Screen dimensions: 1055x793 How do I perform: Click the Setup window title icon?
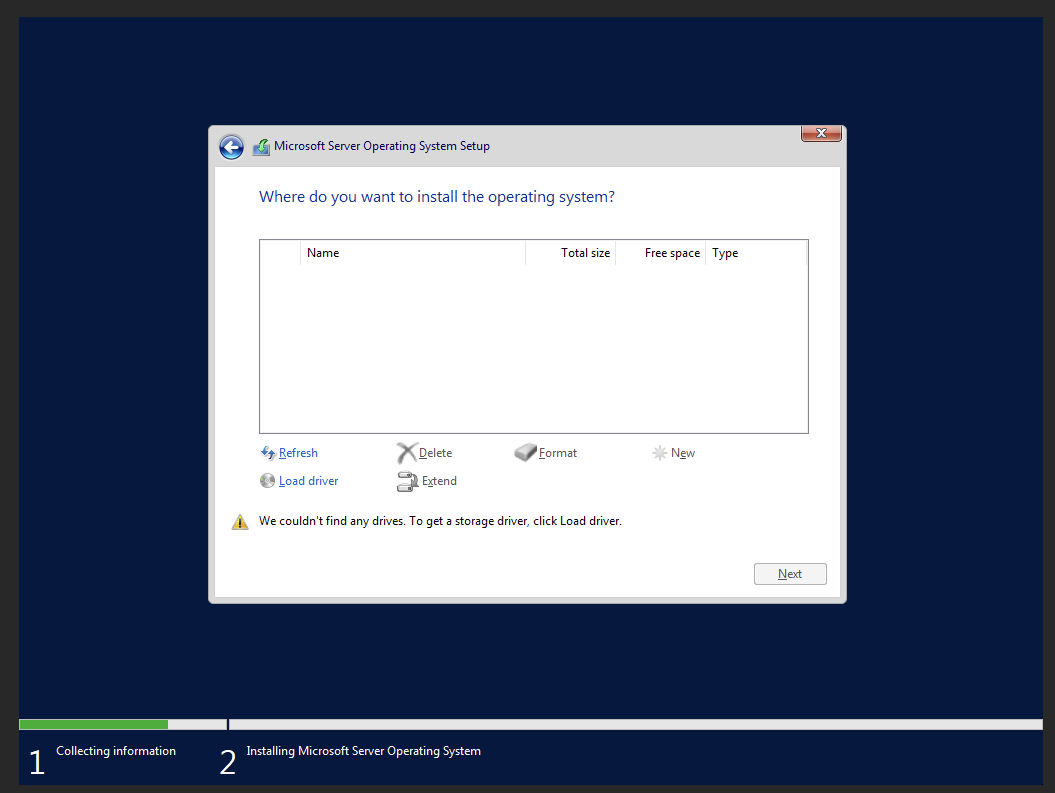click(x=261, y=147)
